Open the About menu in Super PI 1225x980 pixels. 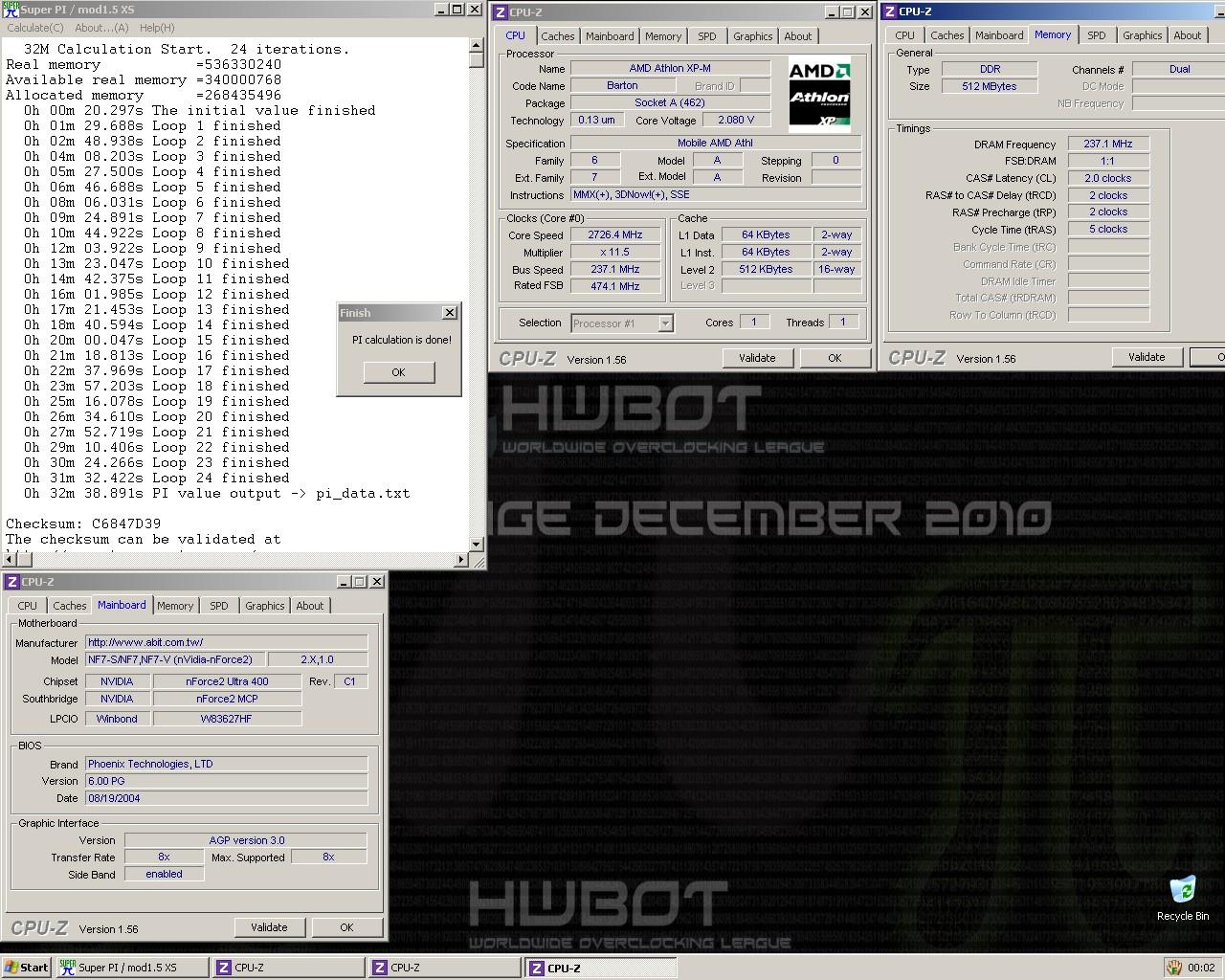[x=101, y=28]
